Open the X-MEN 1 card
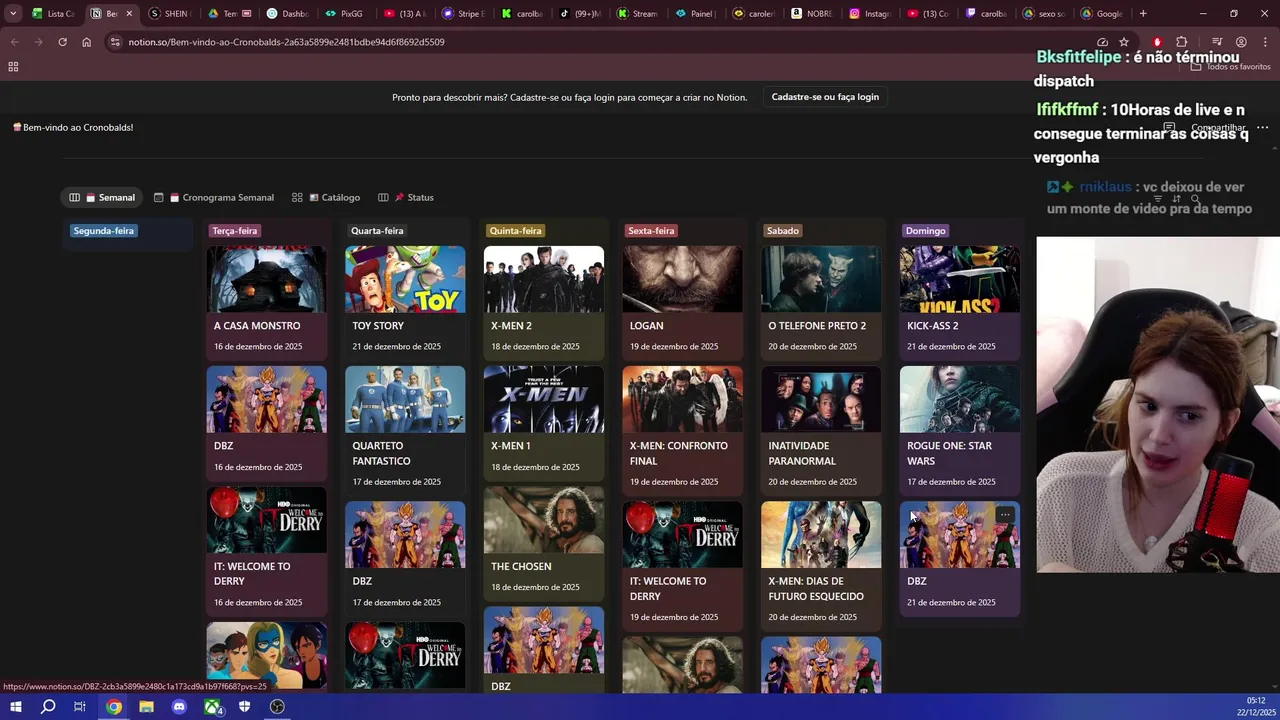This screenshot has width=1280, height=720. [x=544, y=423]
